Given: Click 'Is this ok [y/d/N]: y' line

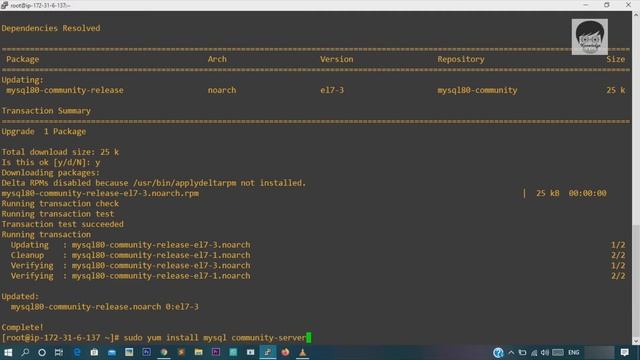Looking at the screenshot, I should (51, 162).
